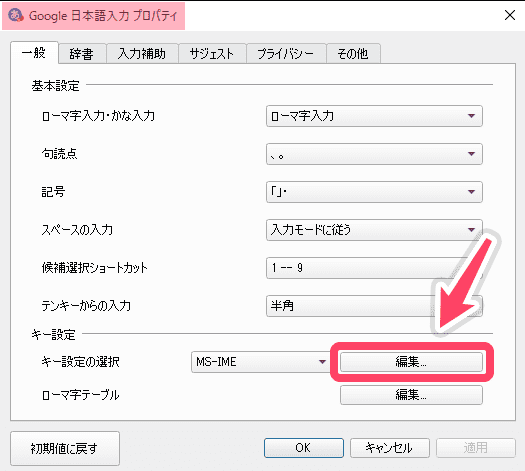Open the 入力補助 tab
This screenshot has height=471, width=525.
click(142, 54)
